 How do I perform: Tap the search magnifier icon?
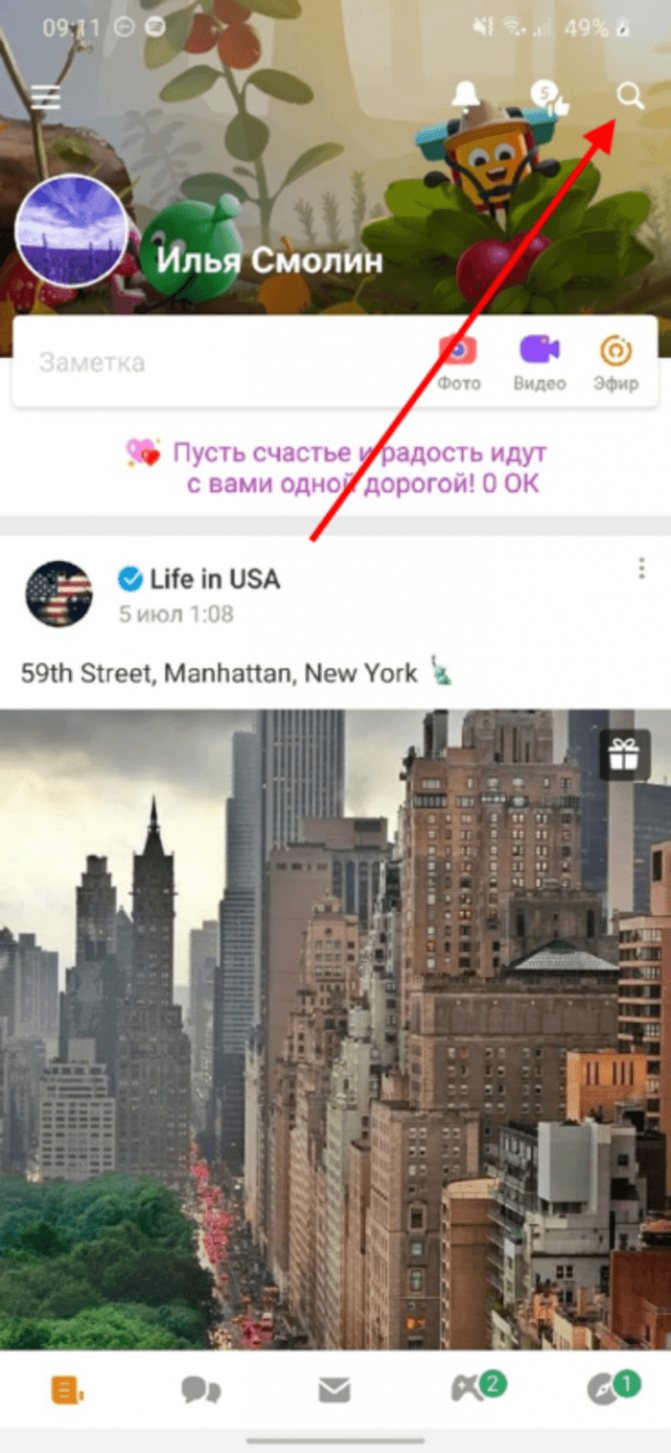630,96
